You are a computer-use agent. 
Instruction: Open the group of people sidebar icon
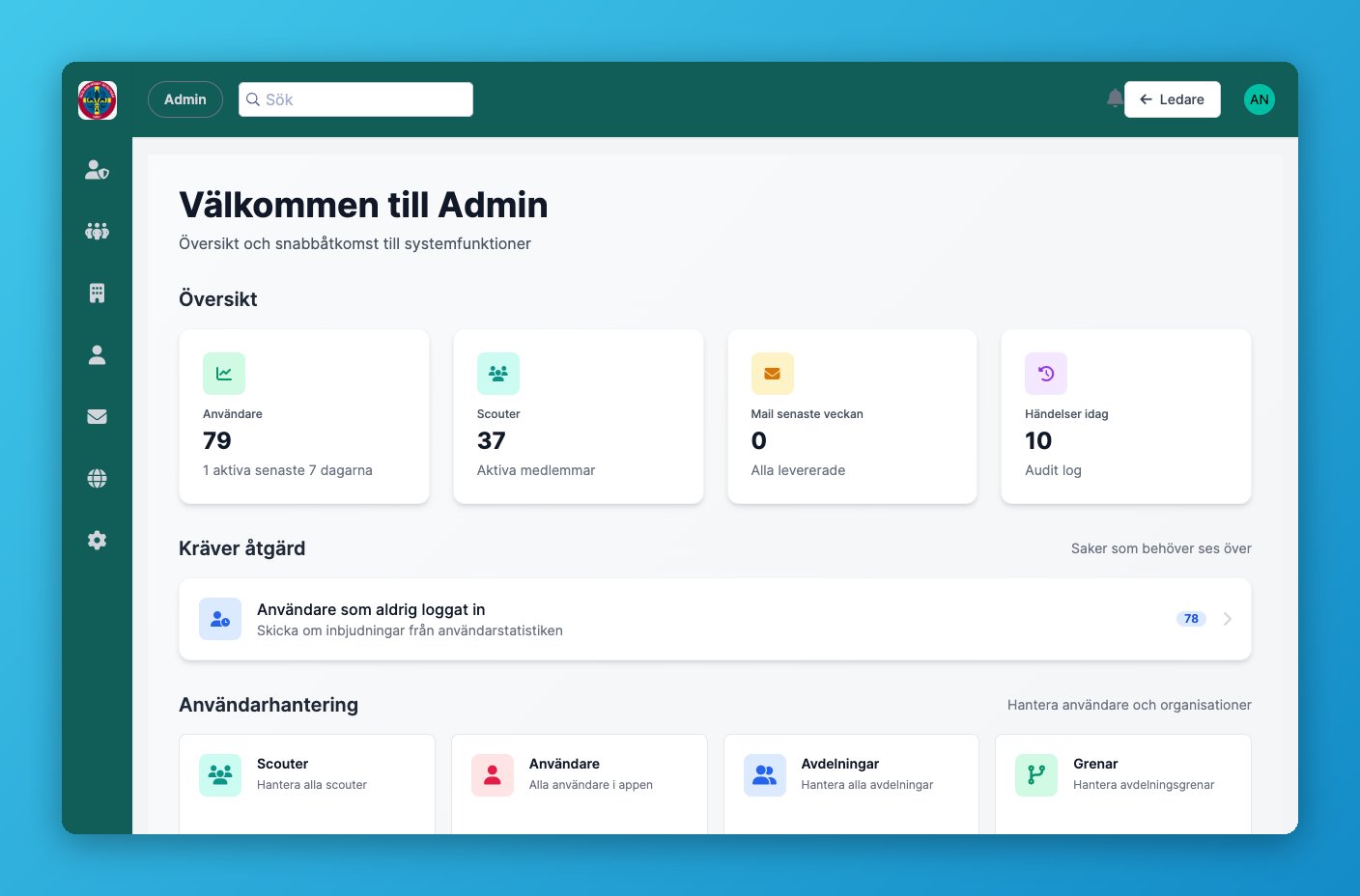98,232
